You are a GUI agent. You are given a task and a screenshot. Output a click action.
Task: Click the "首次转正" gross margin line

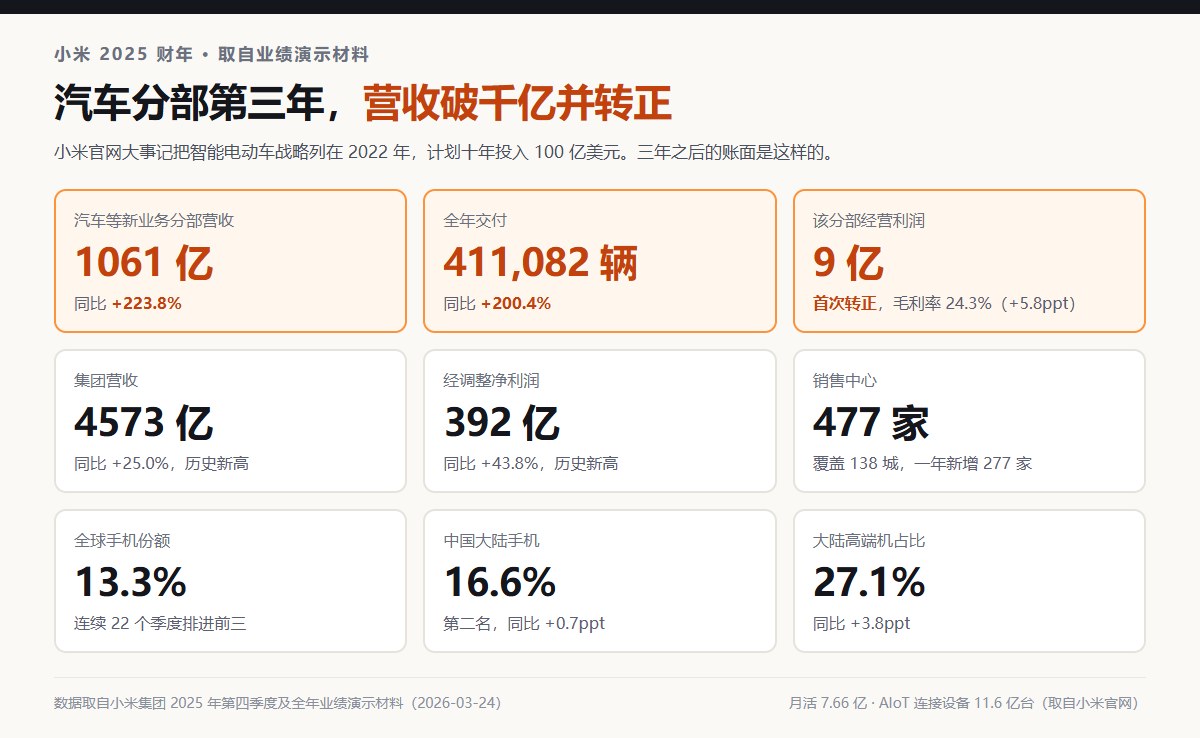coord(944,303)
